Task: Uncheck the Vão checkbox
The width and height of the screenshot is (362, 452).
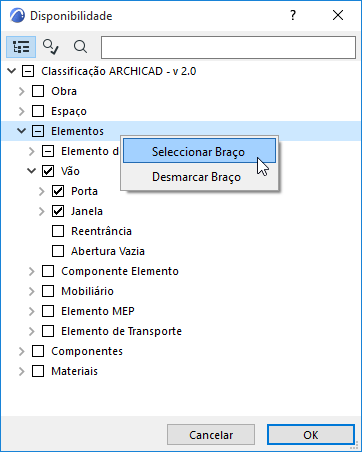Action: (x=48, y=171)
